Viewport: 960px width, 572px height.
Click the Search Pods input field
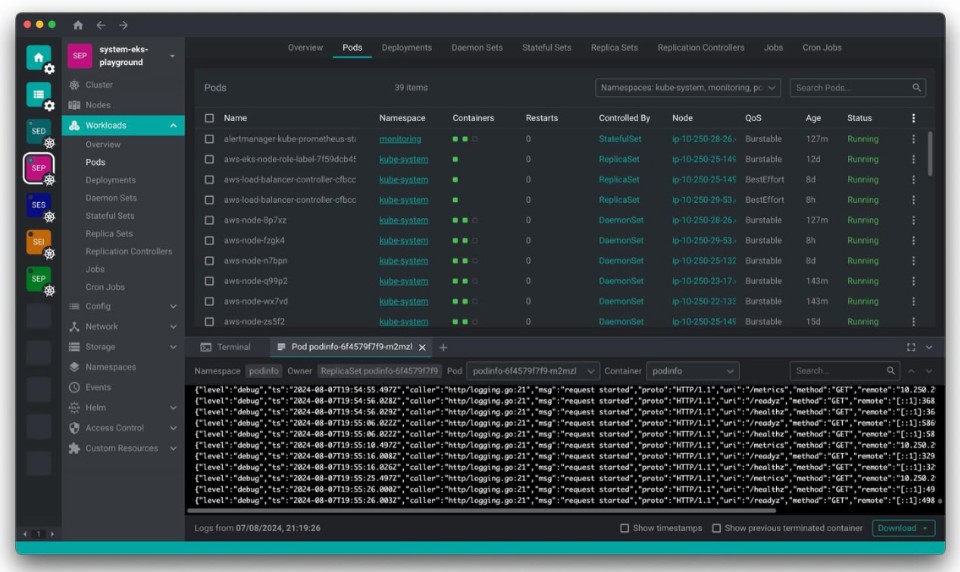pyautogui.click(x=850, y=88)
